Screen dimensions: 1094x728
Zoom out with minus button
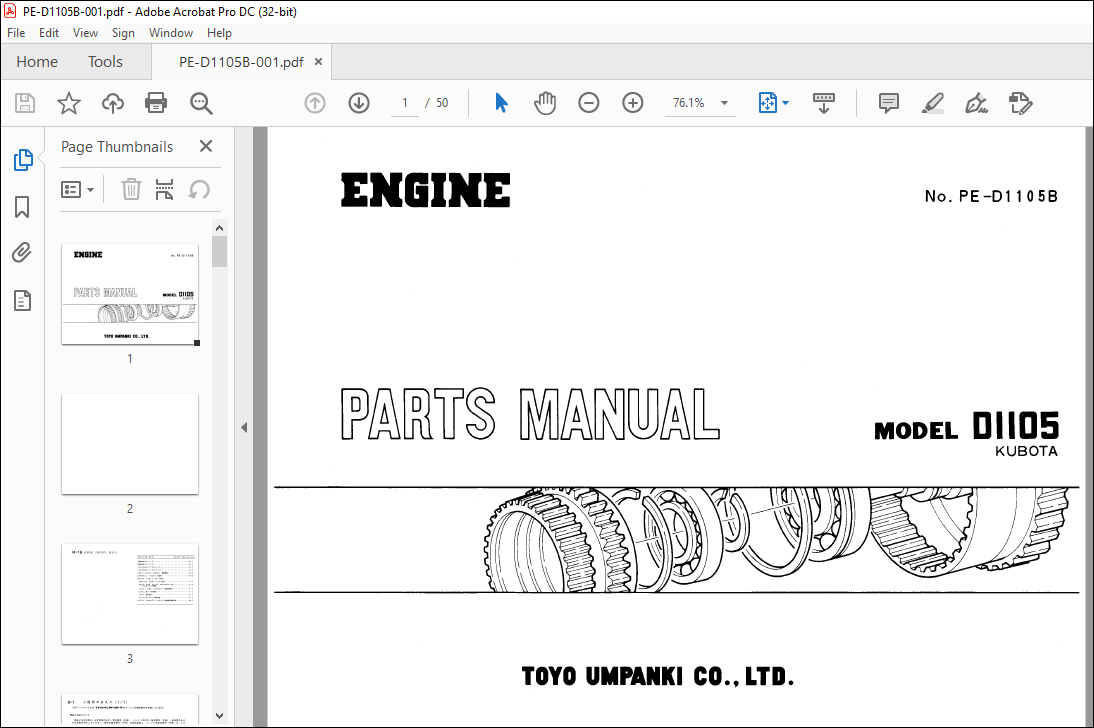(x=589, y=103)
